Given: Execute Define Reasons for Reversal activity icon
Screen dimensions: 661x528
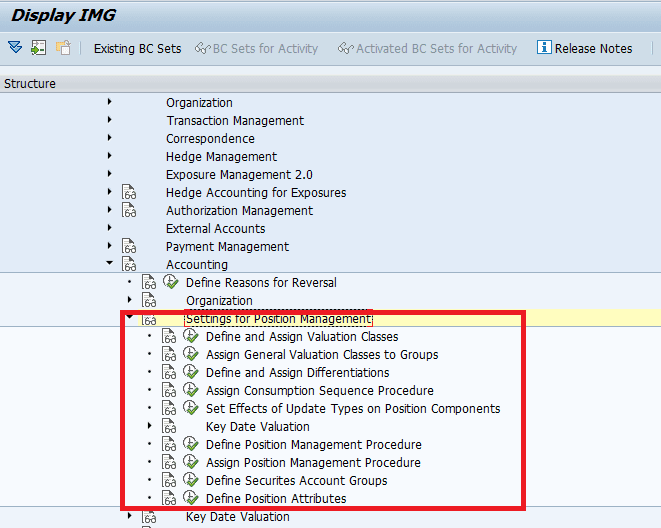Looking at the screenshot, I should pyautogui.click(x=171, y=283).
